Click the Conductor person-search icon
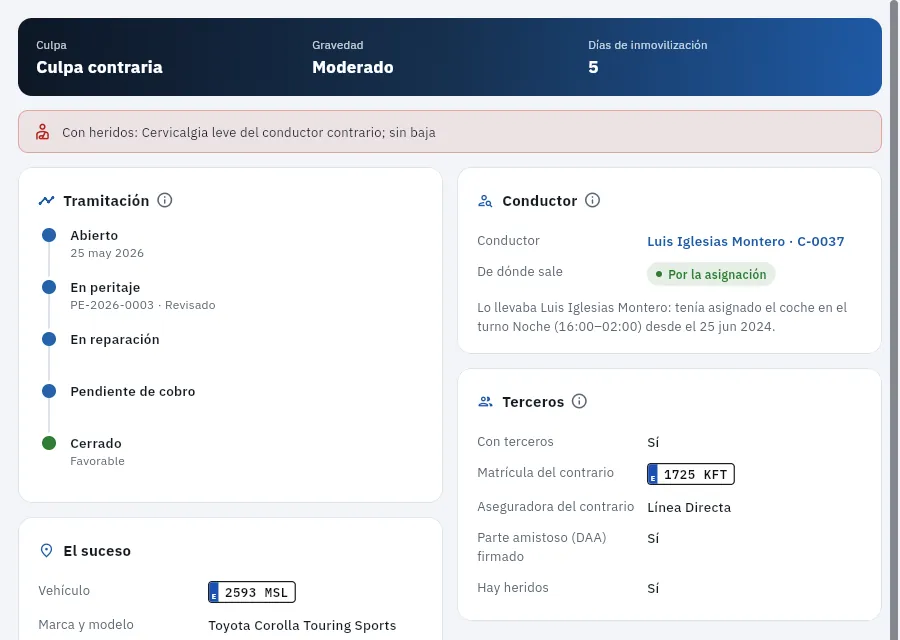 tap(485, 201)
